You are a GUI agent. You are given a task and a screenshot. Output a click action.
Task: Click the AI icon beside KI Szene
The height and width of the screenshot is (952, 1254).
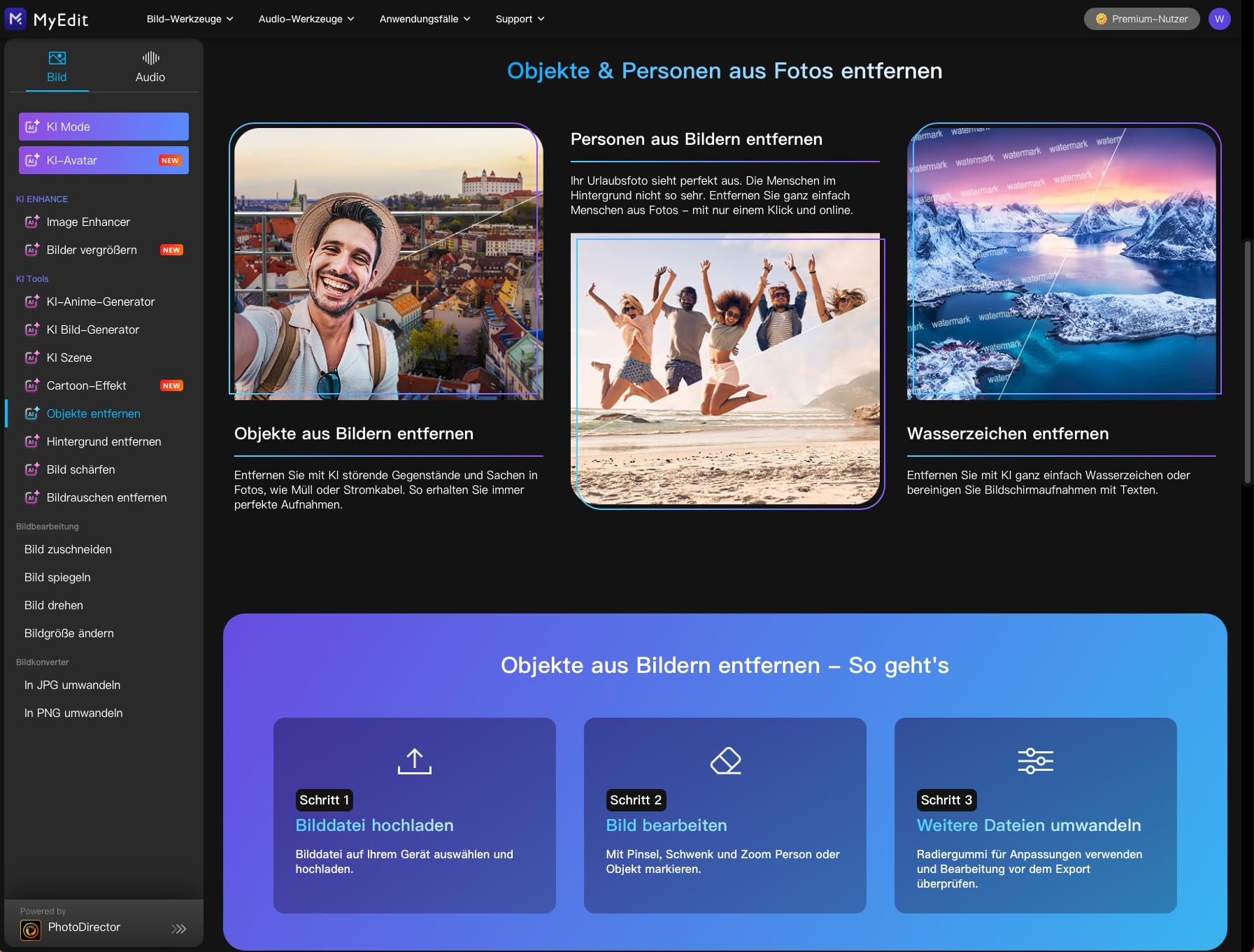pyautogui.click(x=32, y=357)
